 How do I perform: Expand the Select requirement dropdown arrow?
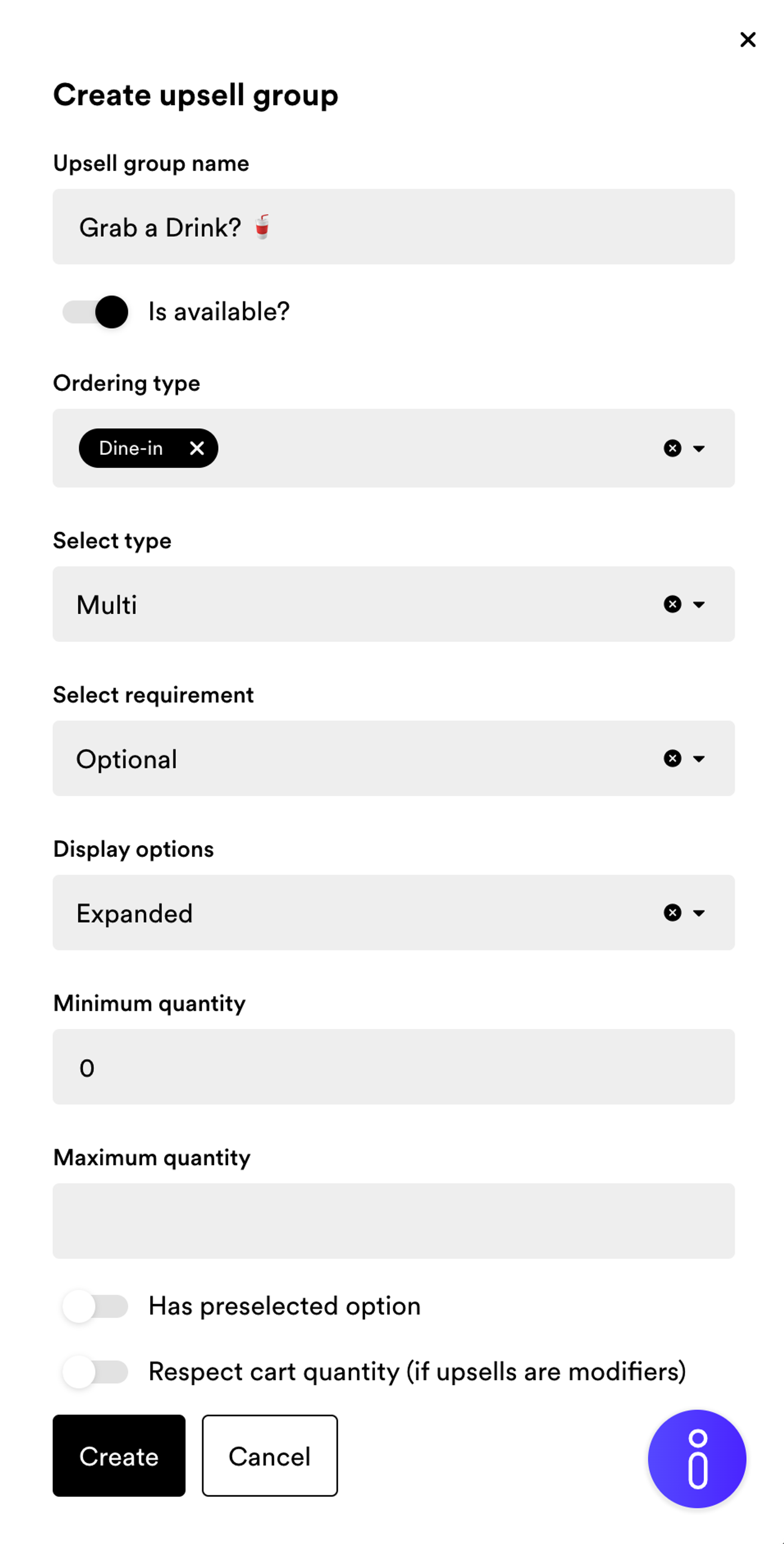click(x=699, y=758)
